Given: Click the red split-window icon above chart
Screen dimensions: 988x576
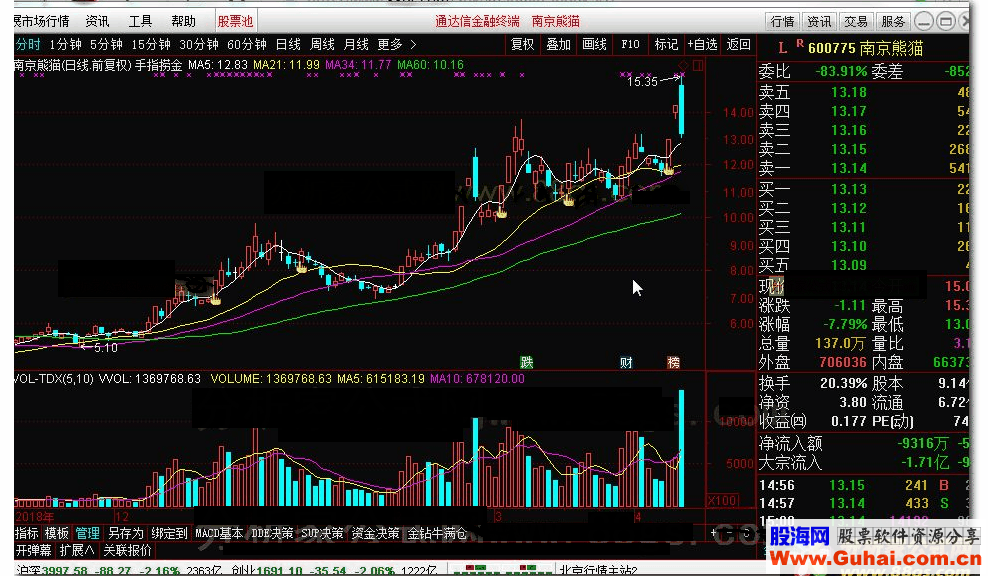Looking at the screenshot, I should [x=698, y=66].
